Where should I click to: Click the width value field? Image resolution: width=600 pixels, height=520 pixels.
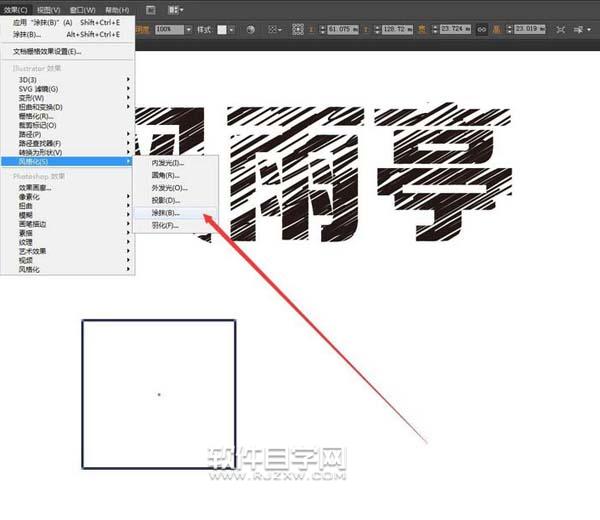(x=455, y=29)
